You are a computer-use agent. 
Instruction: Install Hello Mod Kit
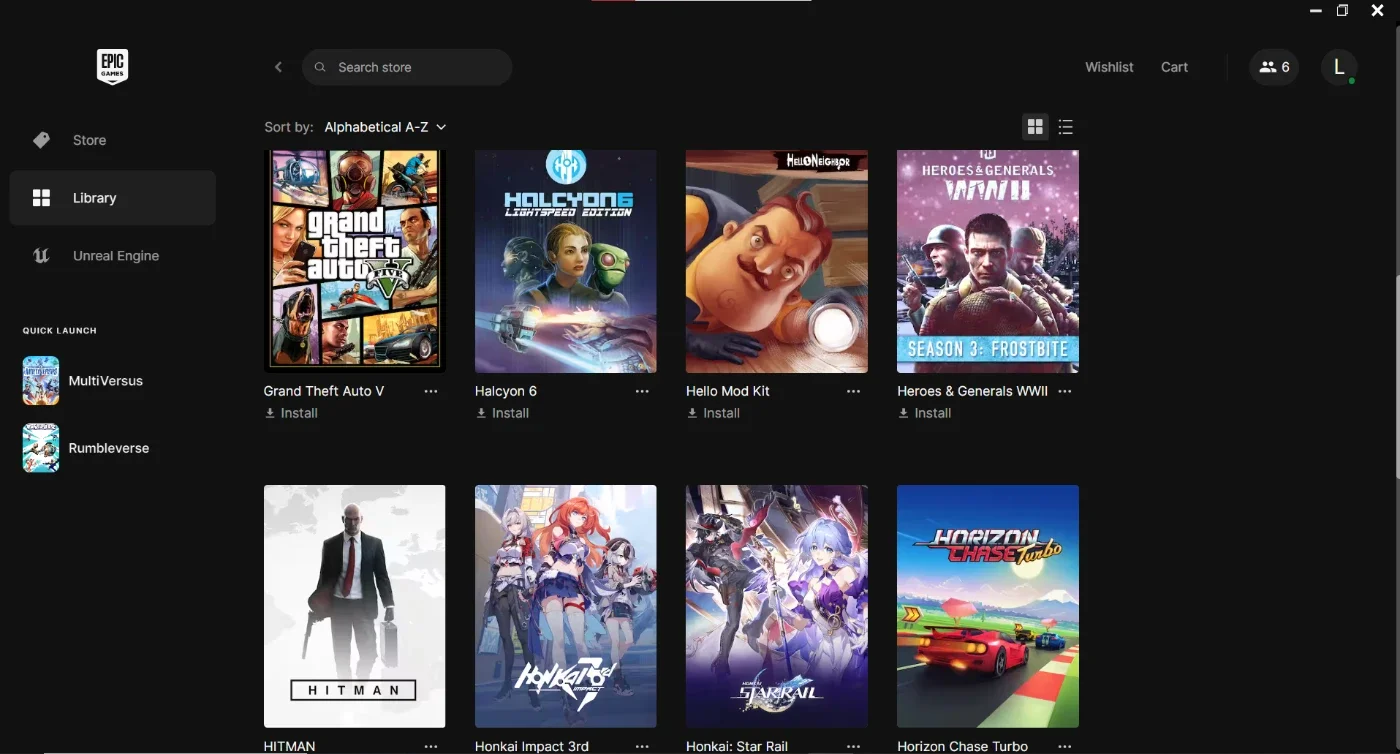point(713,413)
